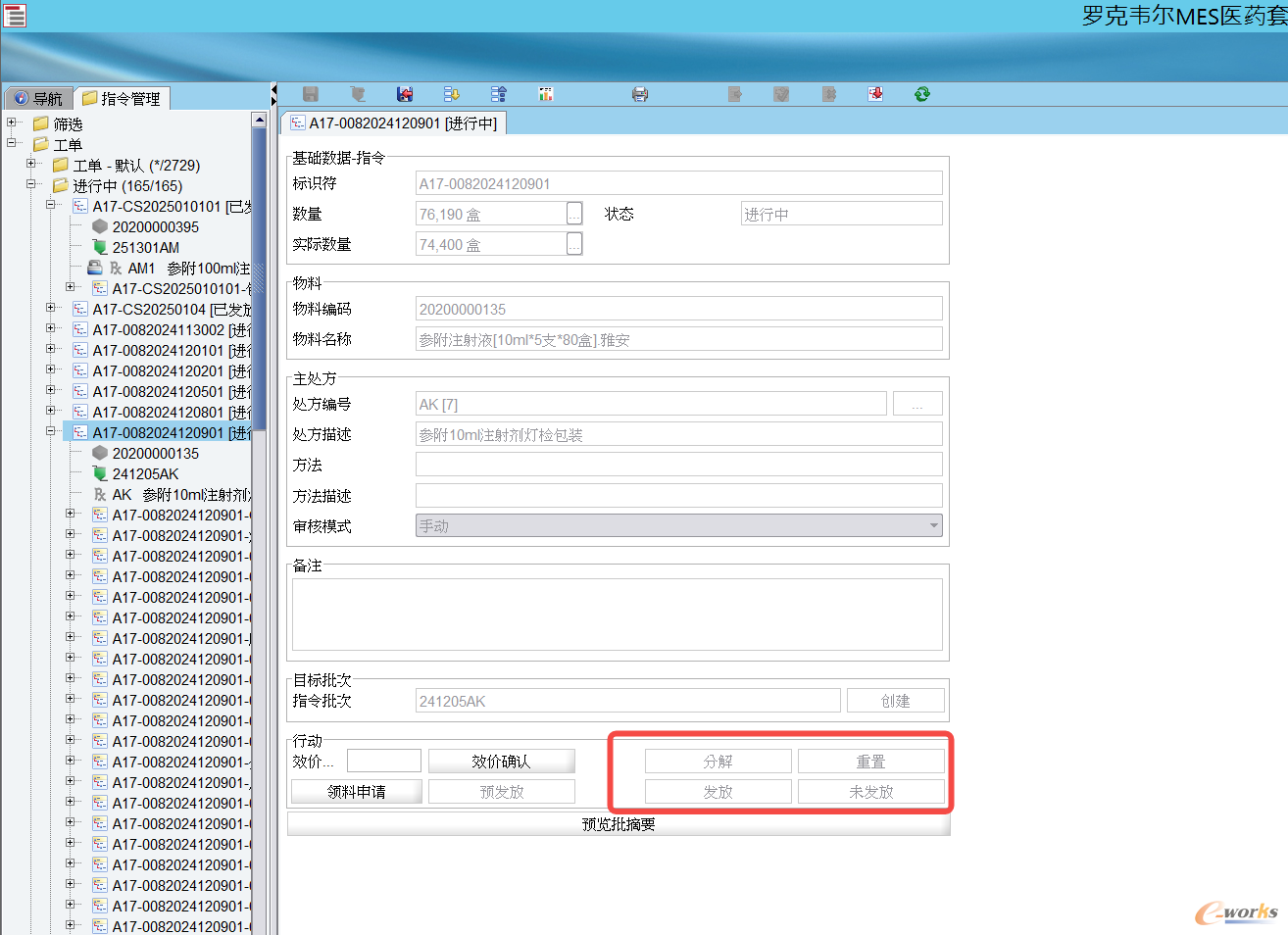Click the list with yellow down-arrow icon
Image resolution: width=1288 pixels, height=935 pixels.
coord(452,94)
